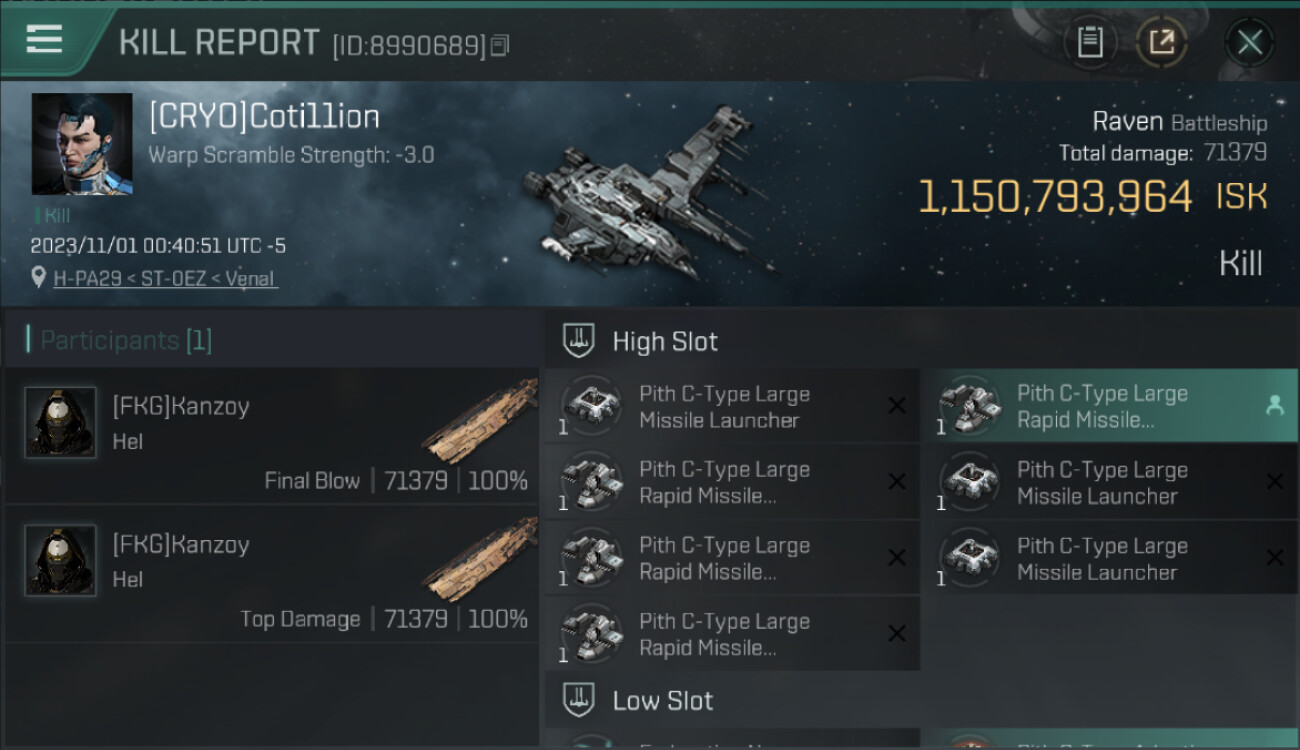
Task: Click the person icon on the highlighted module row
Action: (x=1274, y=405)
